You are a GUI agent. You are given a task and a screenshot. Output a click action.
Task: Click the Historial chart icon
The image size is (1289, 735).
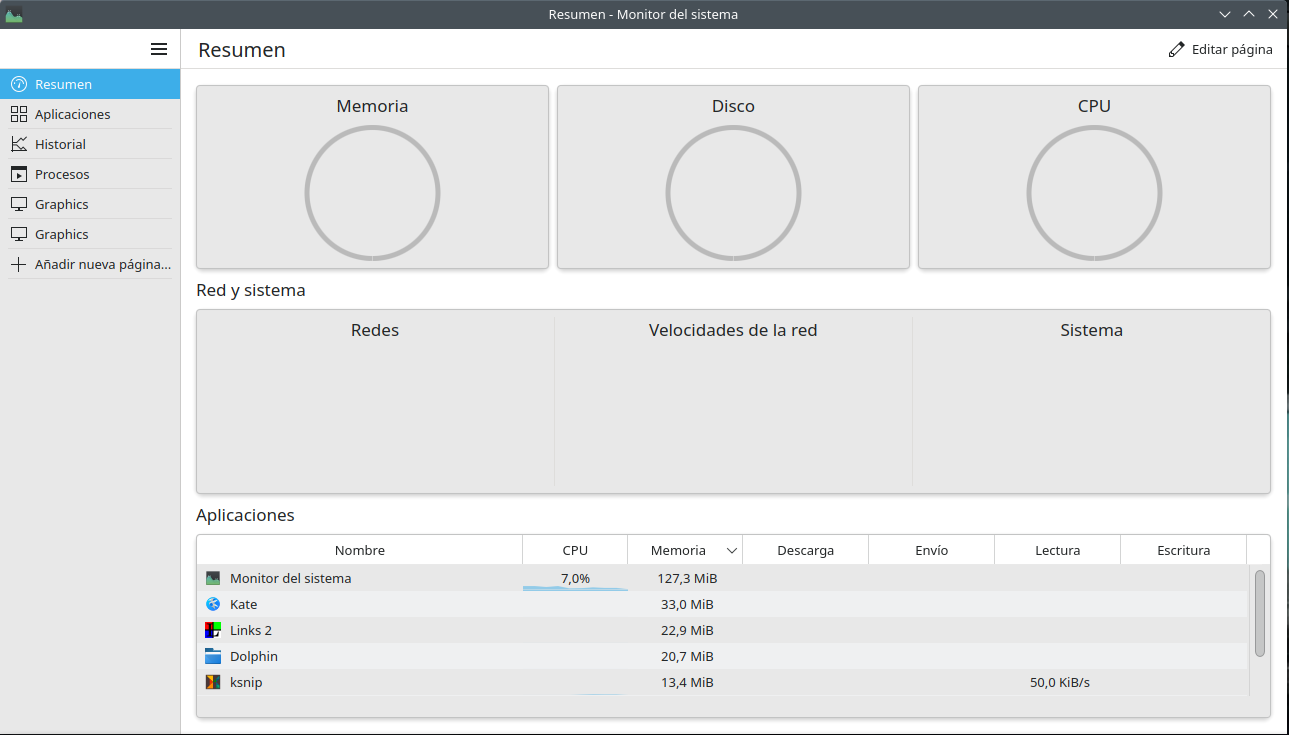coord(19,144)
